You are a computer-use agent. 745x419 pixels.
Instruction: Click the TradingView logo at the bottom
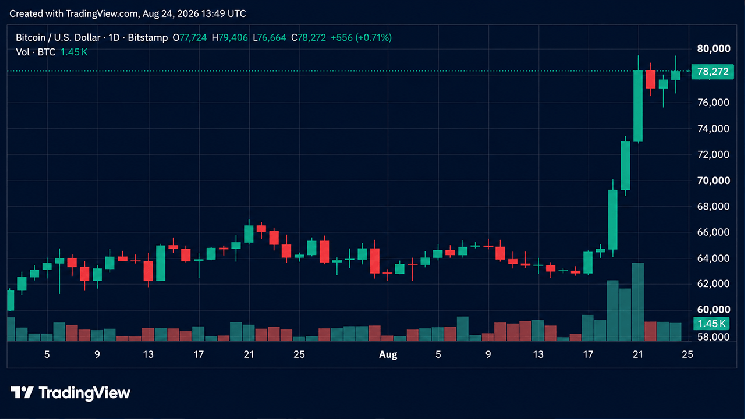(x=70, y=392)
